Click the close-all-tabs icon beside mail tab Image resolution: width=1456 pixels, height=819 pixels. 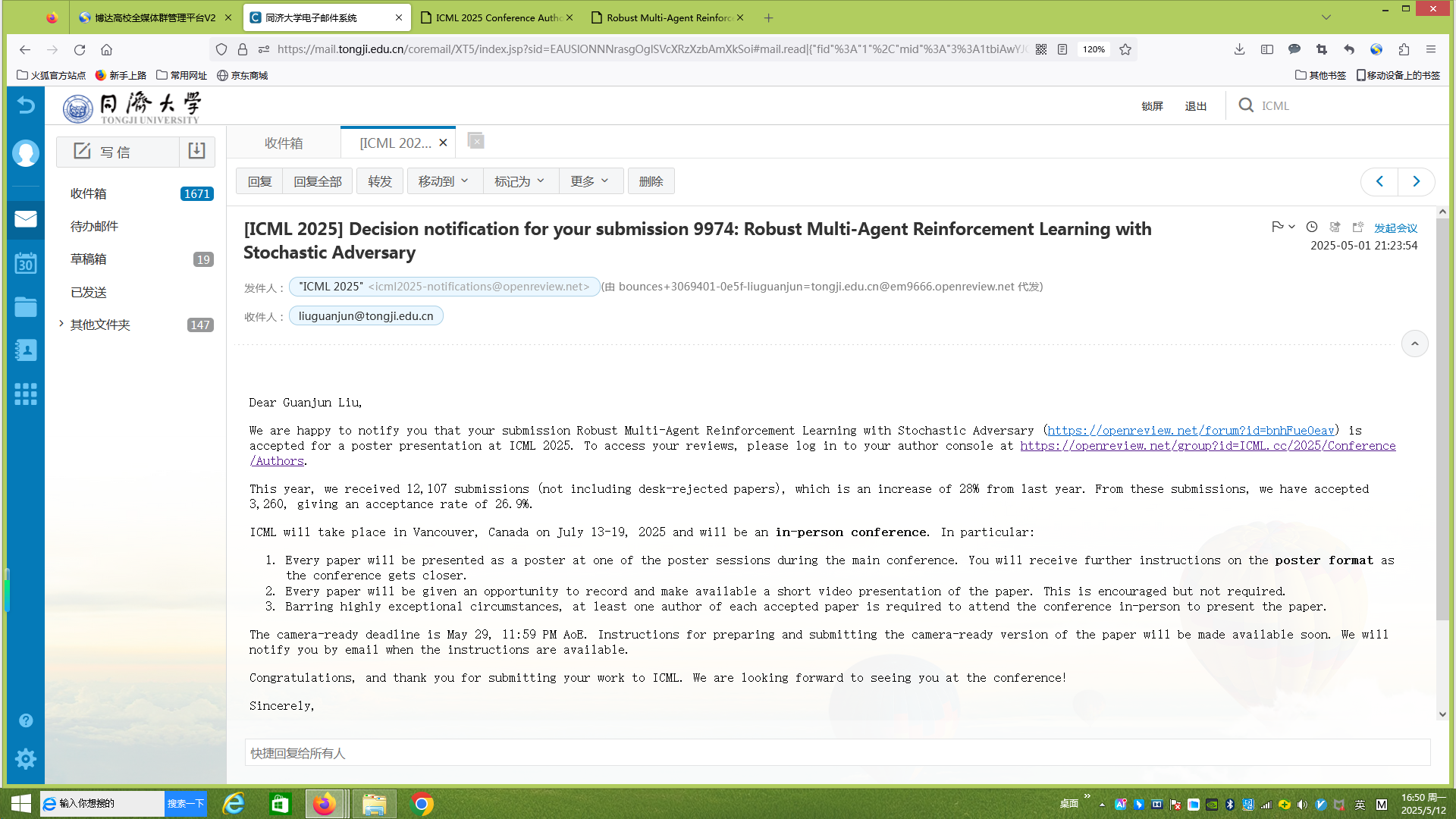[x=476, y=141]
